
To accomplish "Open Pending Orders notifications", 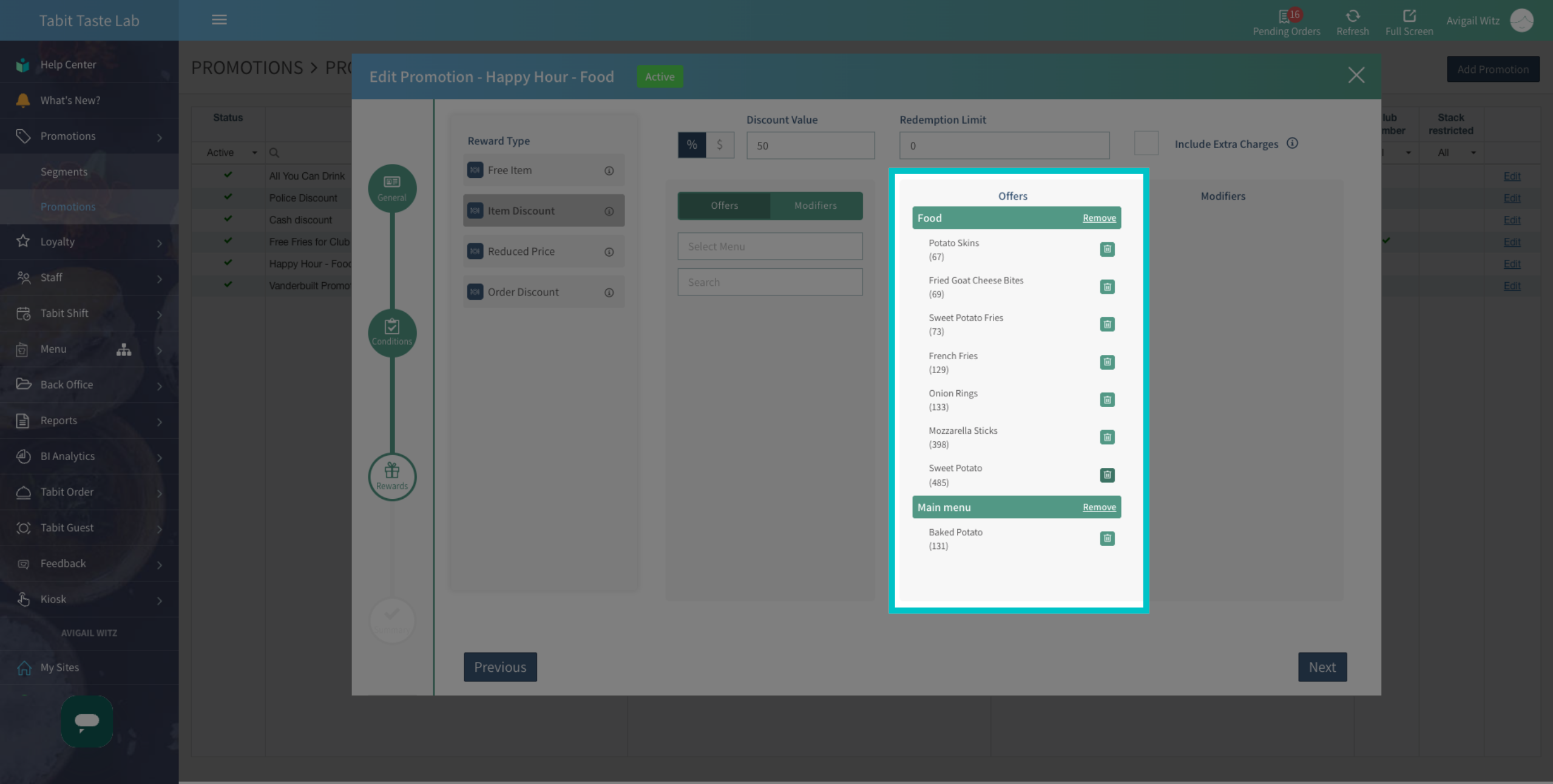I will pos(1286,22).
